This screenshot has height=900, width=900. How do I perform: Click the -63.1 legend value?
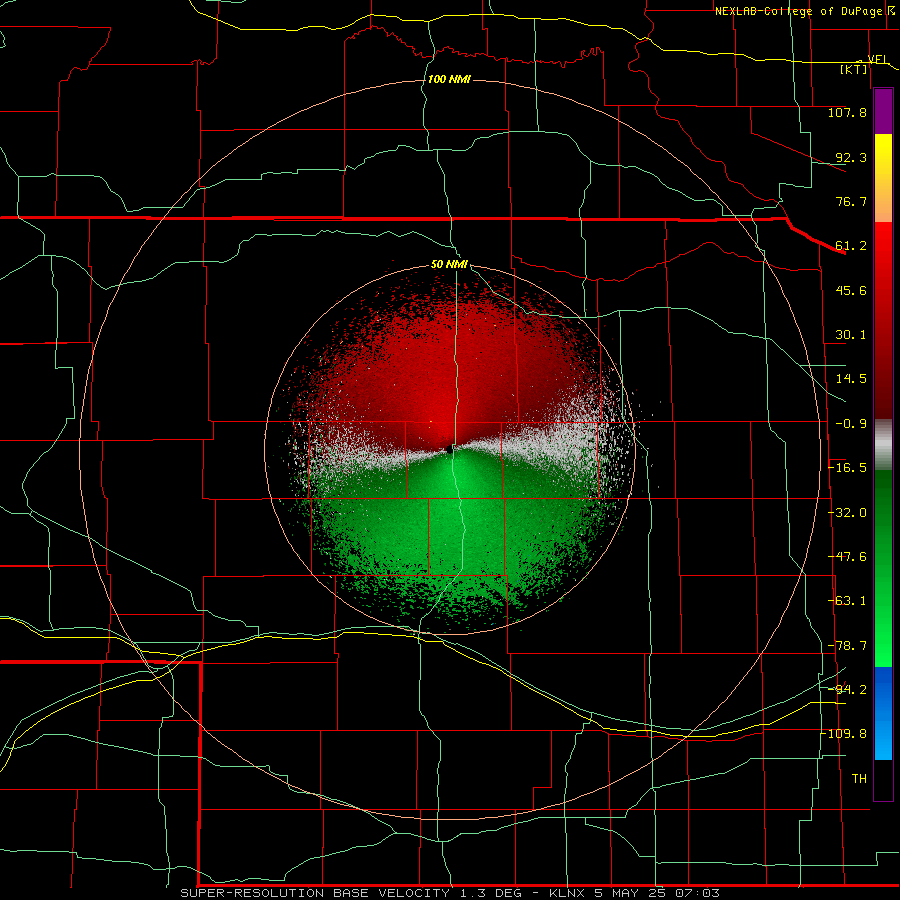pyautogui.click(x=847, y=601)
